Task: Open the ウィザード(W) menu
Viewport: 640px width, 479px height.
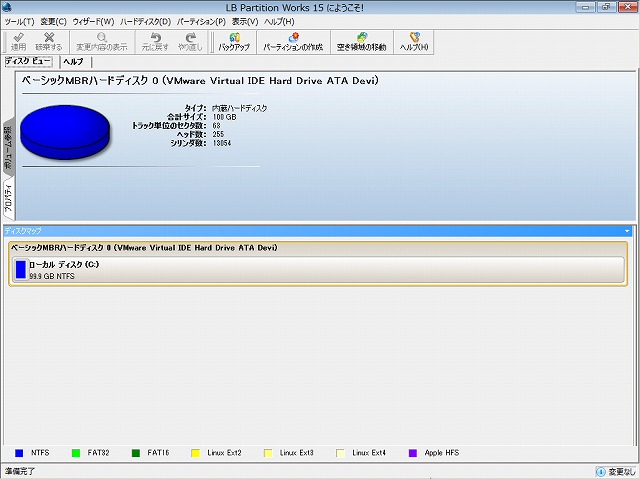Action: tap(93, 22)
